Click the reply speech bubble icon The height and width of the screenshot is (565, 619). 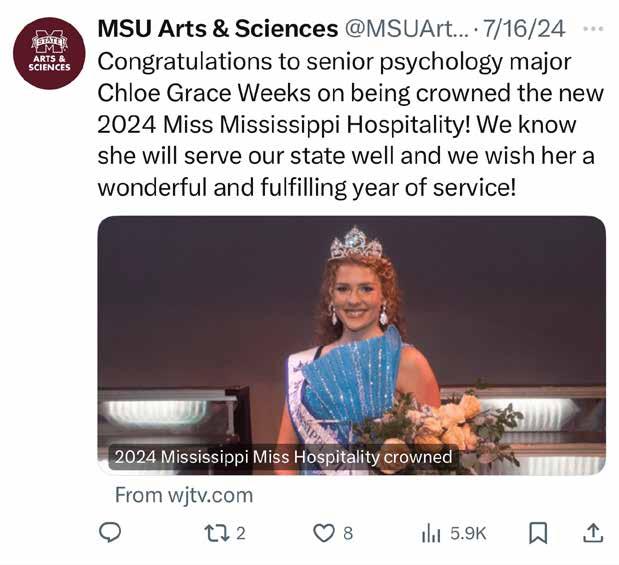click(x=110, y=533)
